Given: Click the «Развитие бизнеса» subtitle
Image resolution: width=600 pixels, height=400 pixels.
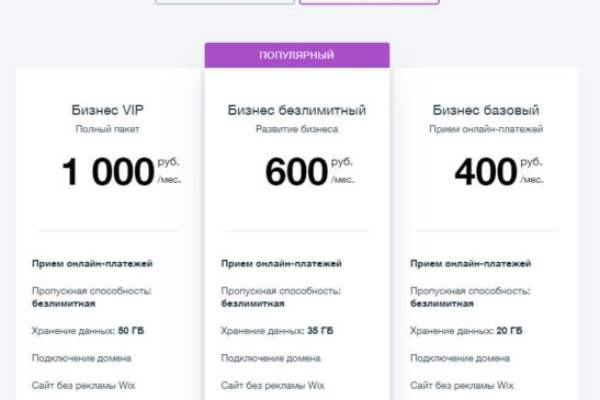Looking at the screenshot, I should [x=297, y=130].
